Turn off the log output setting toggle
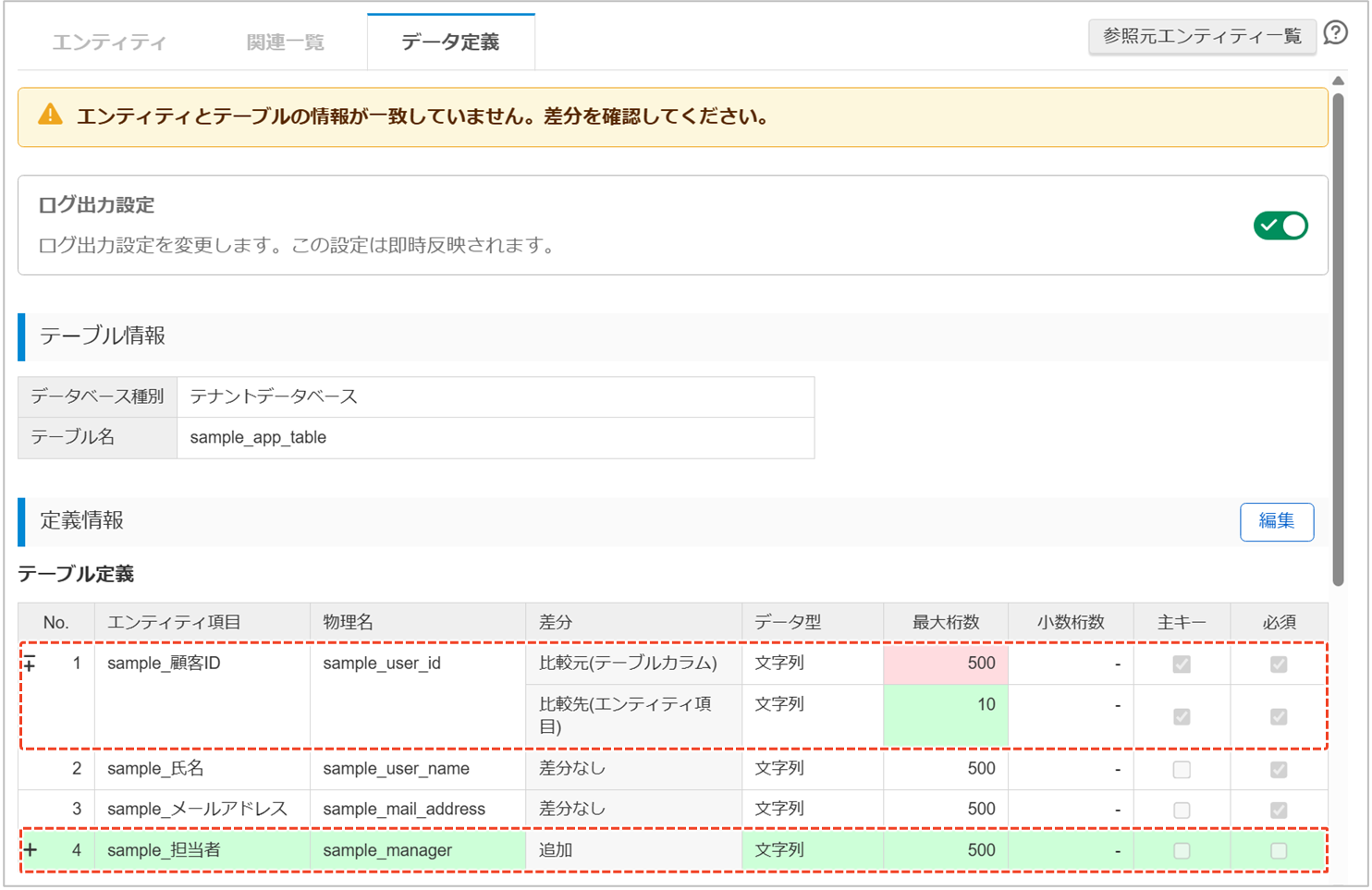This screenshot has width=1372, height=890. pos(1280,226)
